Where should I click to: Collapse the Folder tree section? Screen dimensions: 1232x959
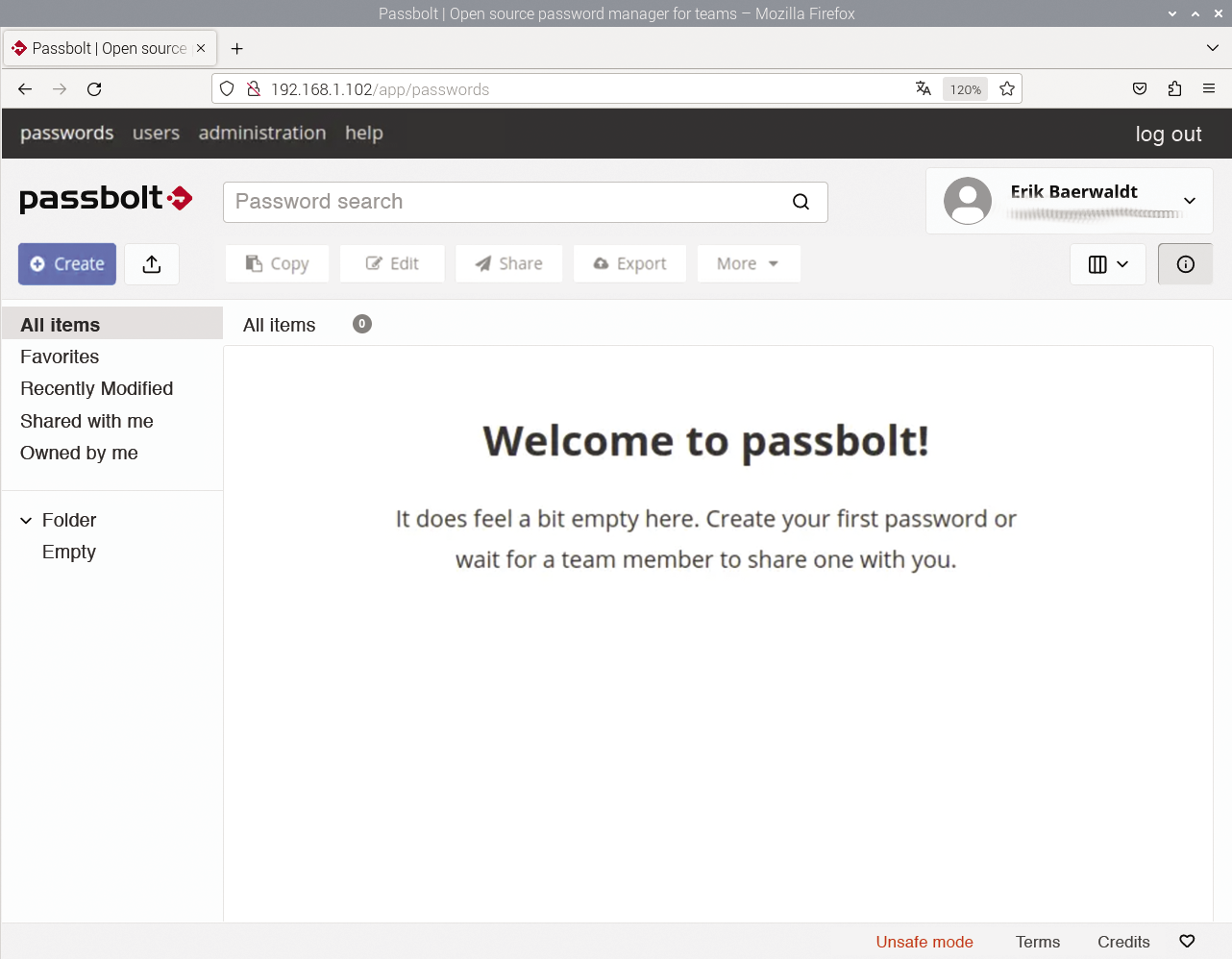25,520
